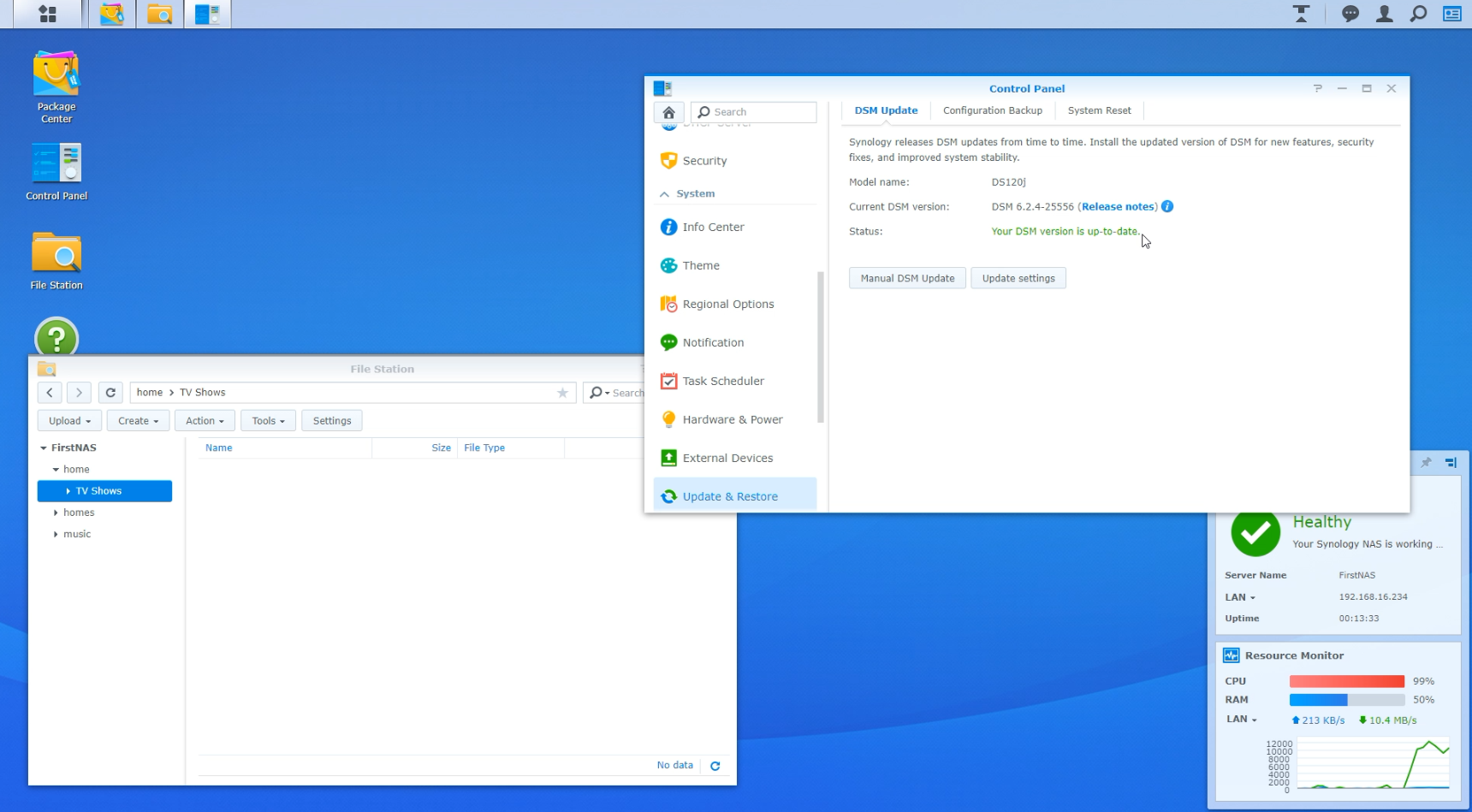This screenshot has width=1472, height=812.
Task: Open the Release notes link
Action: pos(1118,206)
